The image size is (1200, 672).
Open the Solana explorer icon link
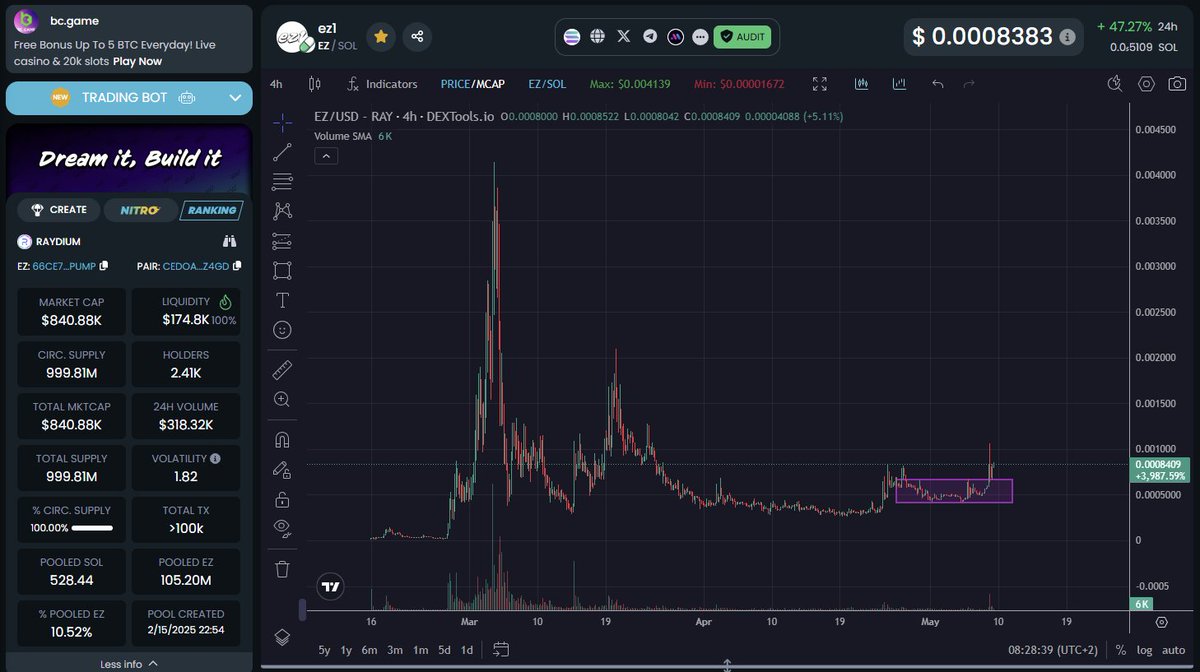[572, 36]
